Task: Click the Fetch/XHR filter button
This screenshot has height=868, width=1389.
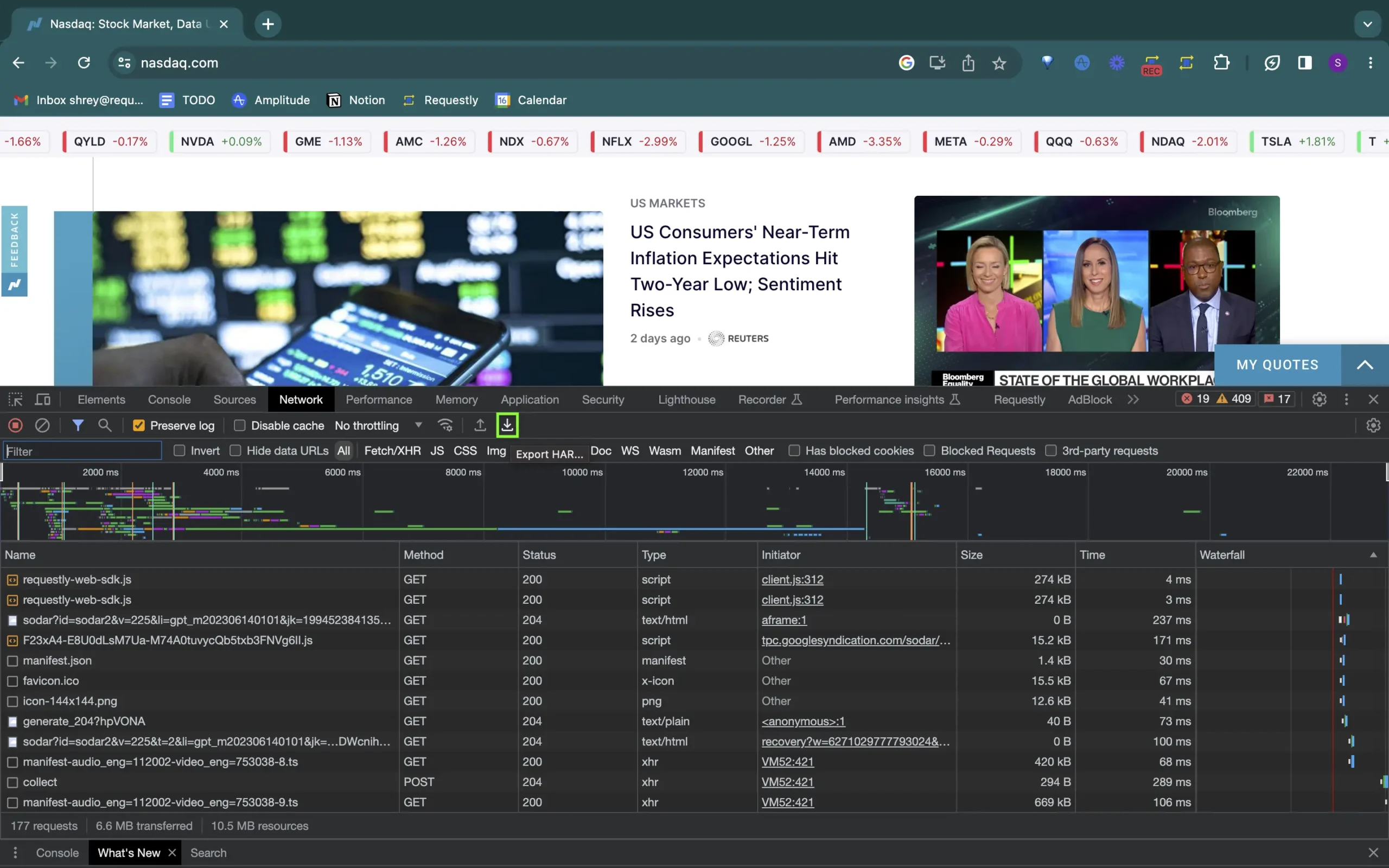Action: (x=391, y=451)
